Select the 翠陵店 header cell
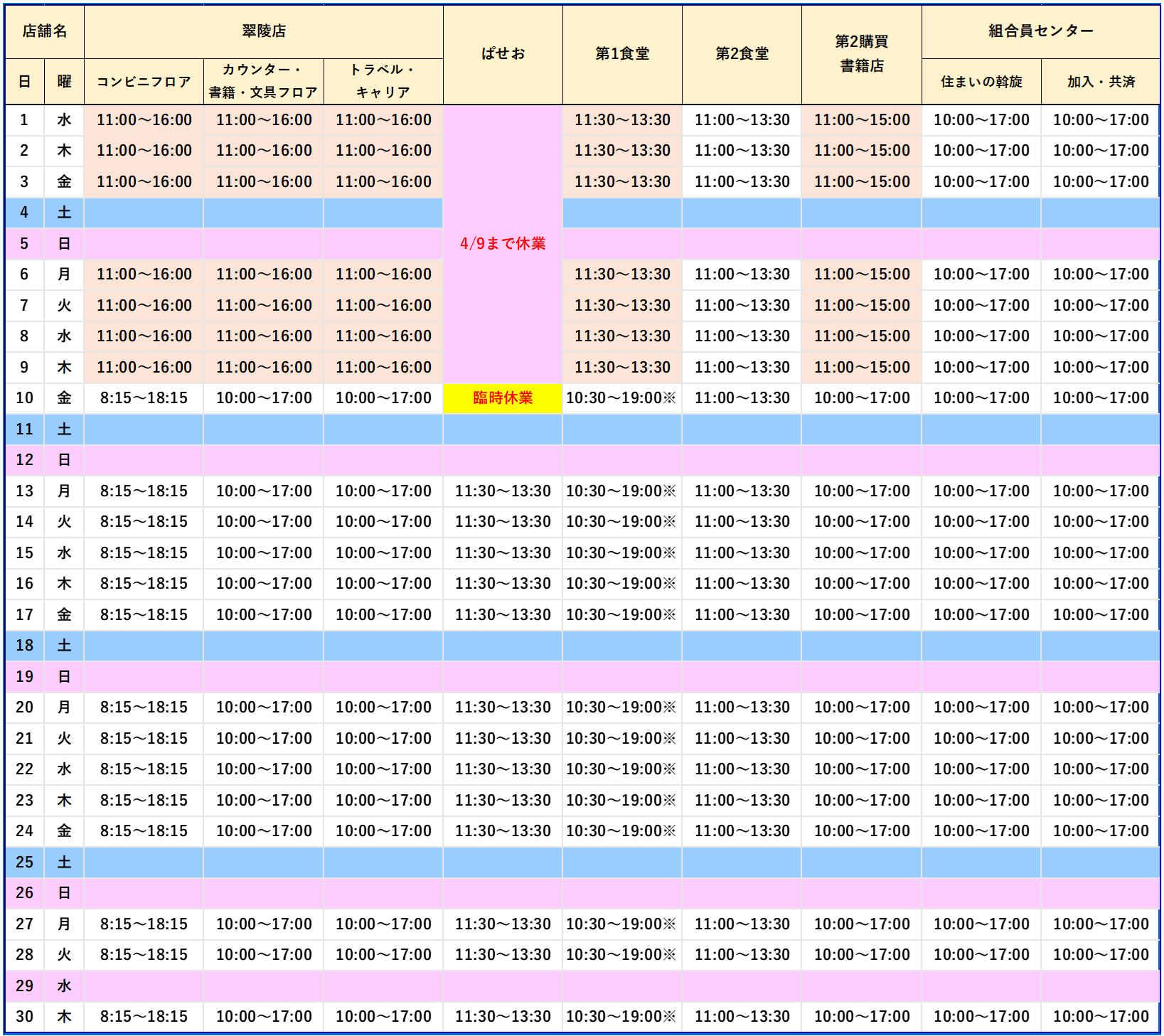 [x=263, y=31]
